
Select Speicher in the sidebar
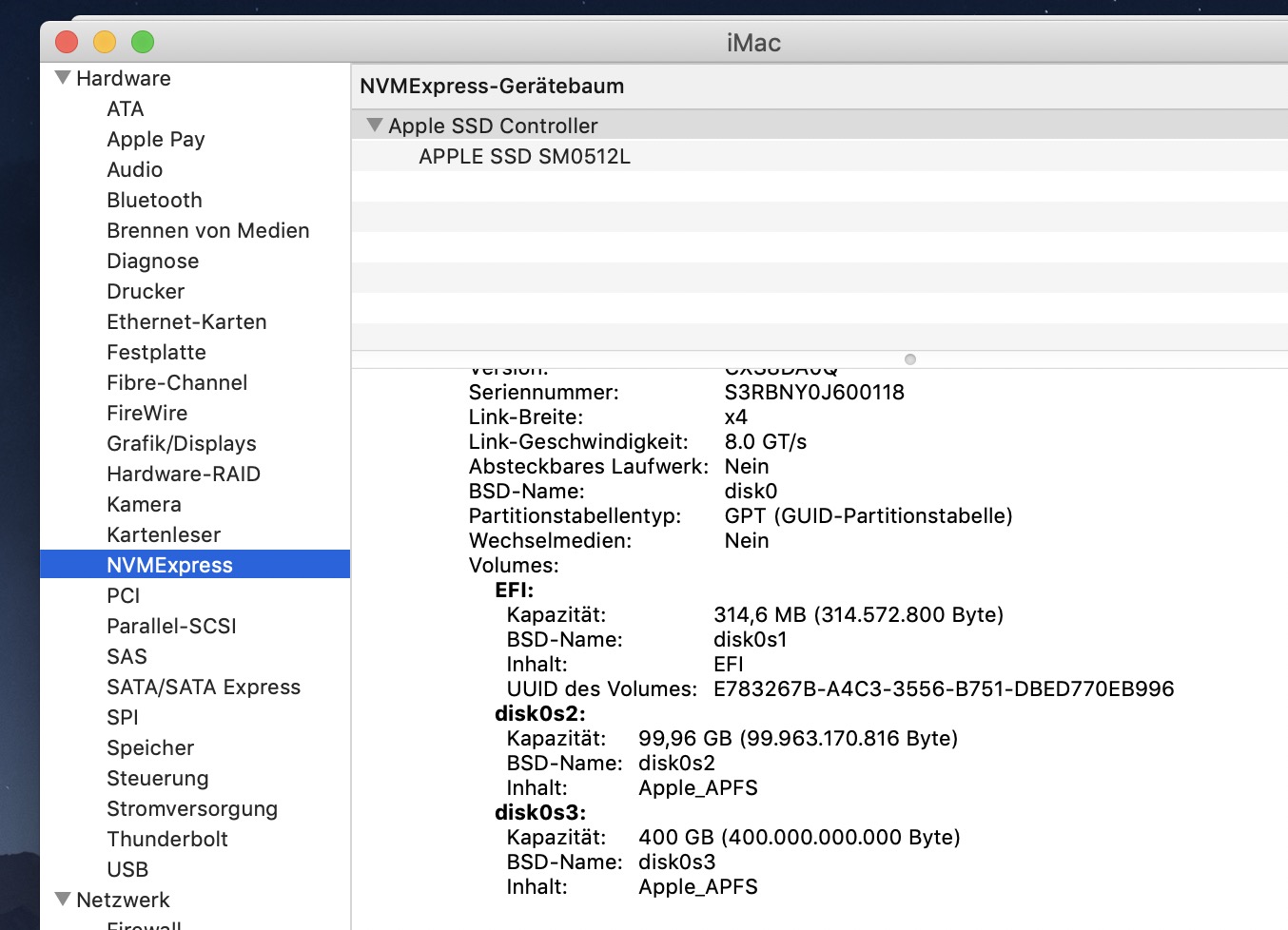coord(150,747)
